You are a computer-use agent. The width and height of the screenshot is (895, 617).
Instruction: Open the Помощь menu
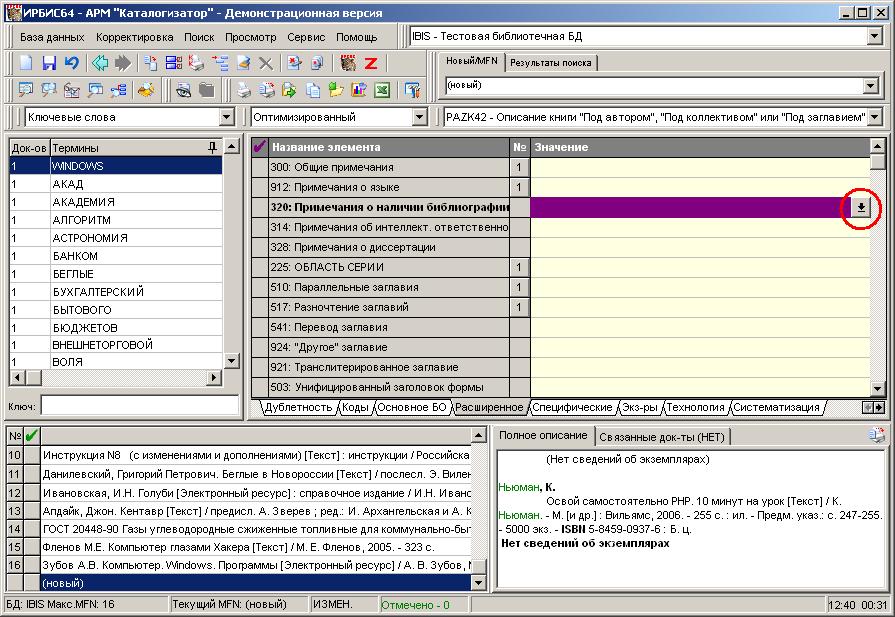click(x=357, y=37)
